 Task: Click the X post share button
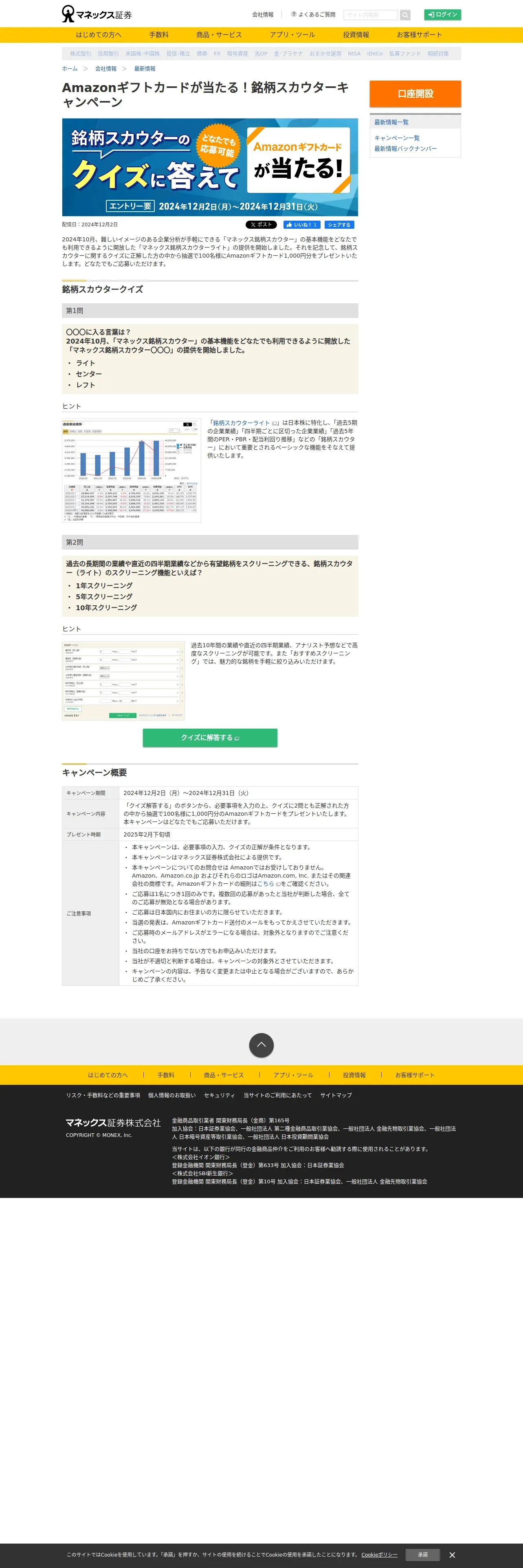[261, 225]
